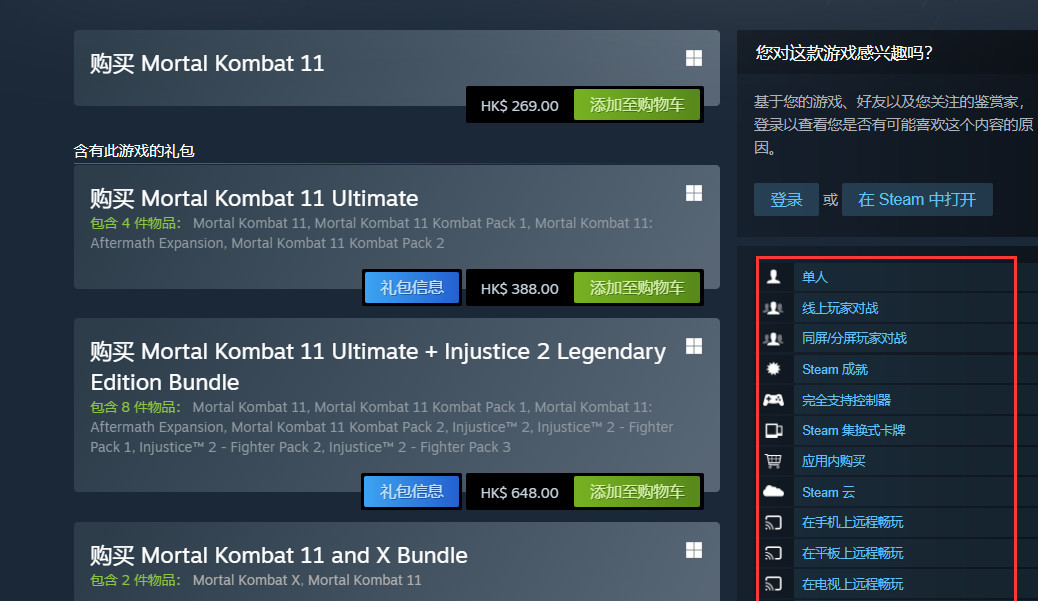
Task: Open the 同屏/分屏玩家对战 category link
Action: [854, 338]
